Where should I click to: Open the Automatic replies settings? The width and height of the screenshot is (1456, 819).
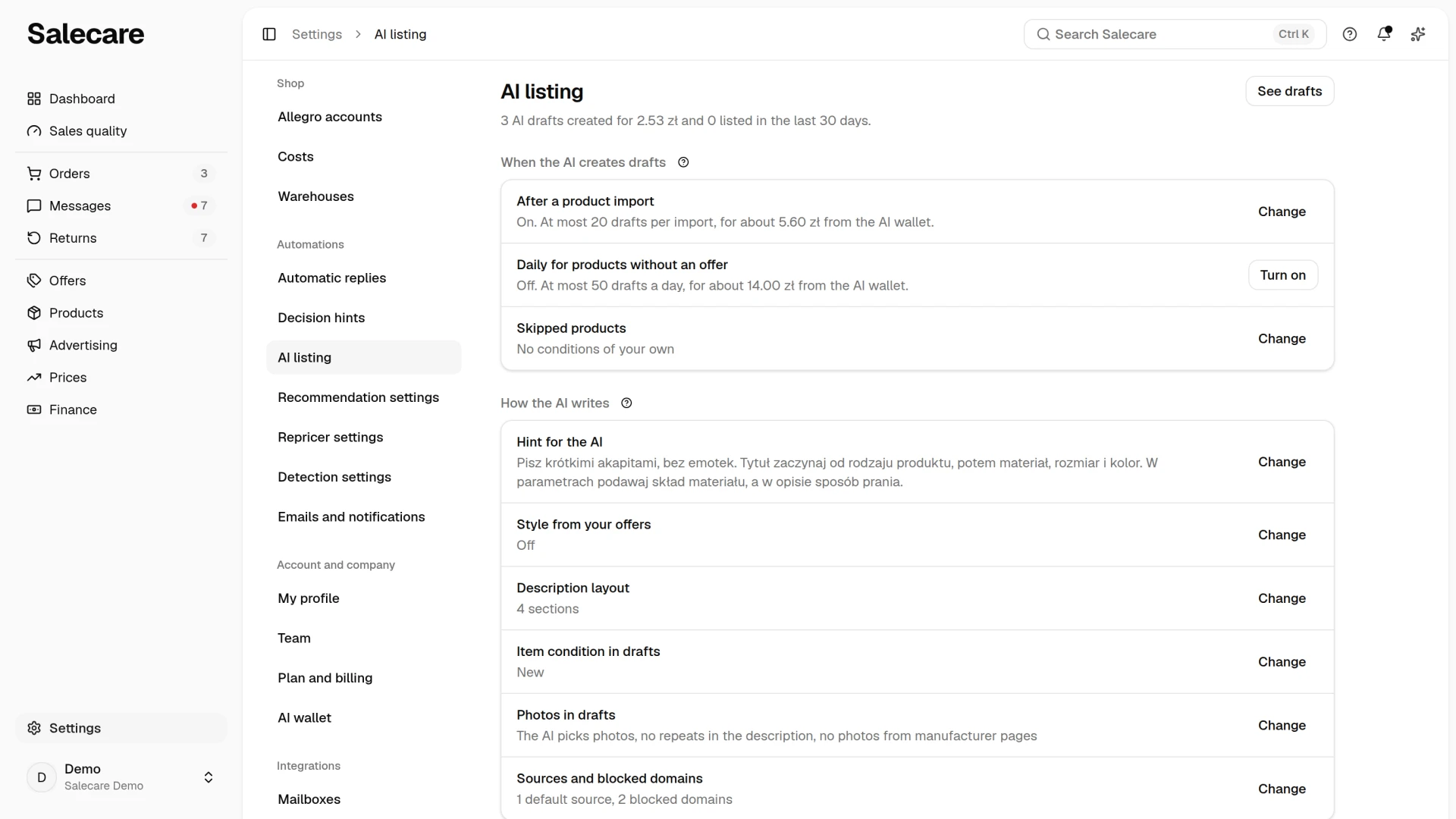point(363,278)
